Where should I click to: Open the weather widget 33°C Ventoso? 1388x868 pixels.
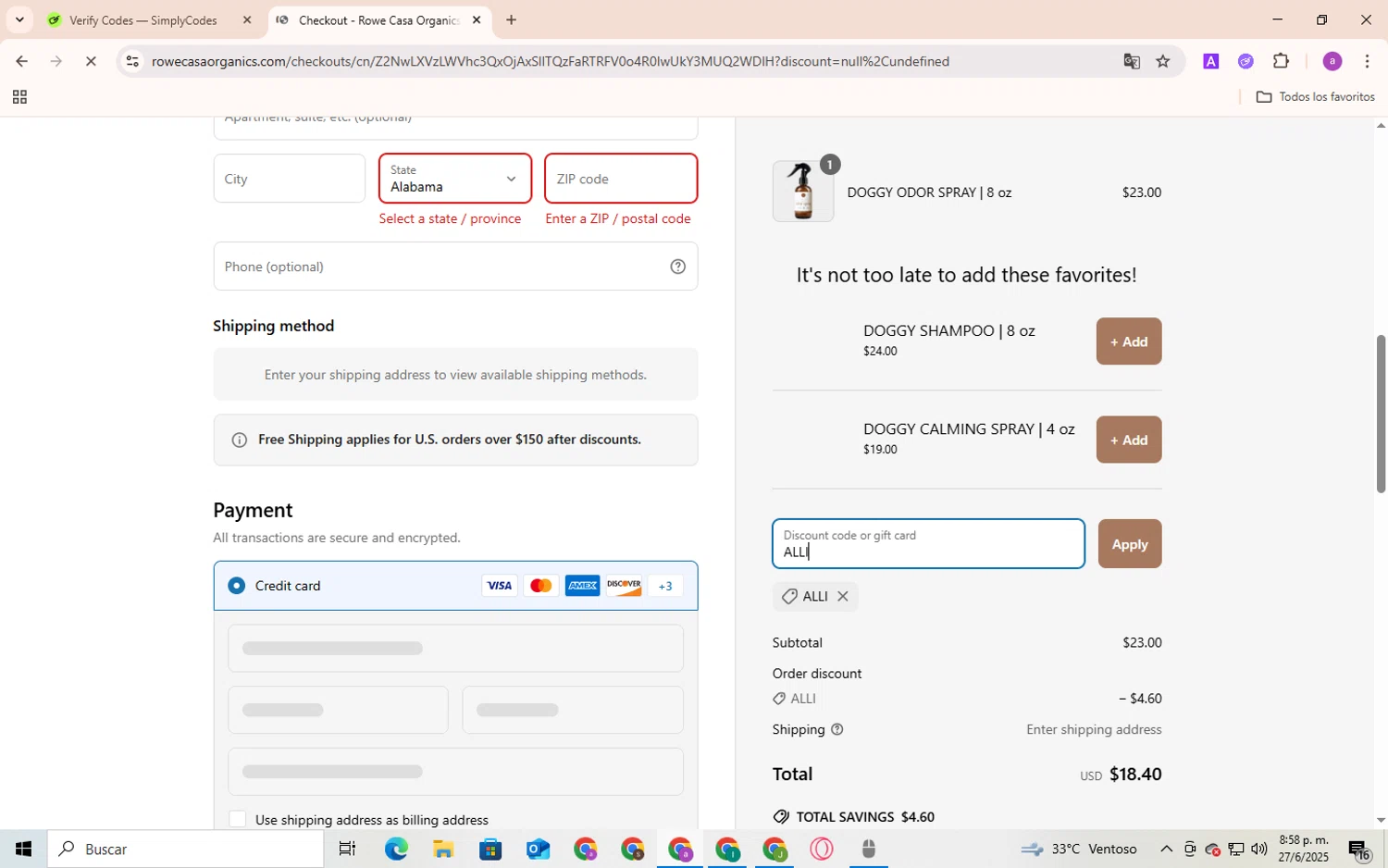pos(1079,849)
